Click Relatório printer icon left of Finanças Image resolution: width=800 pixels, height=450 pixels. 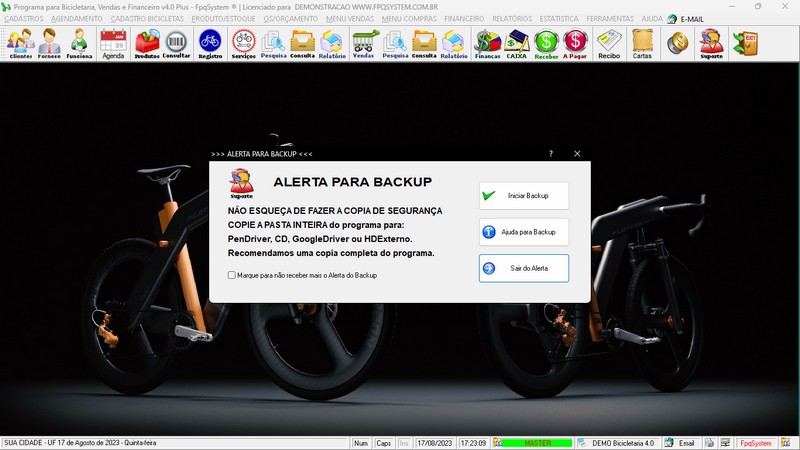[454, 44]
